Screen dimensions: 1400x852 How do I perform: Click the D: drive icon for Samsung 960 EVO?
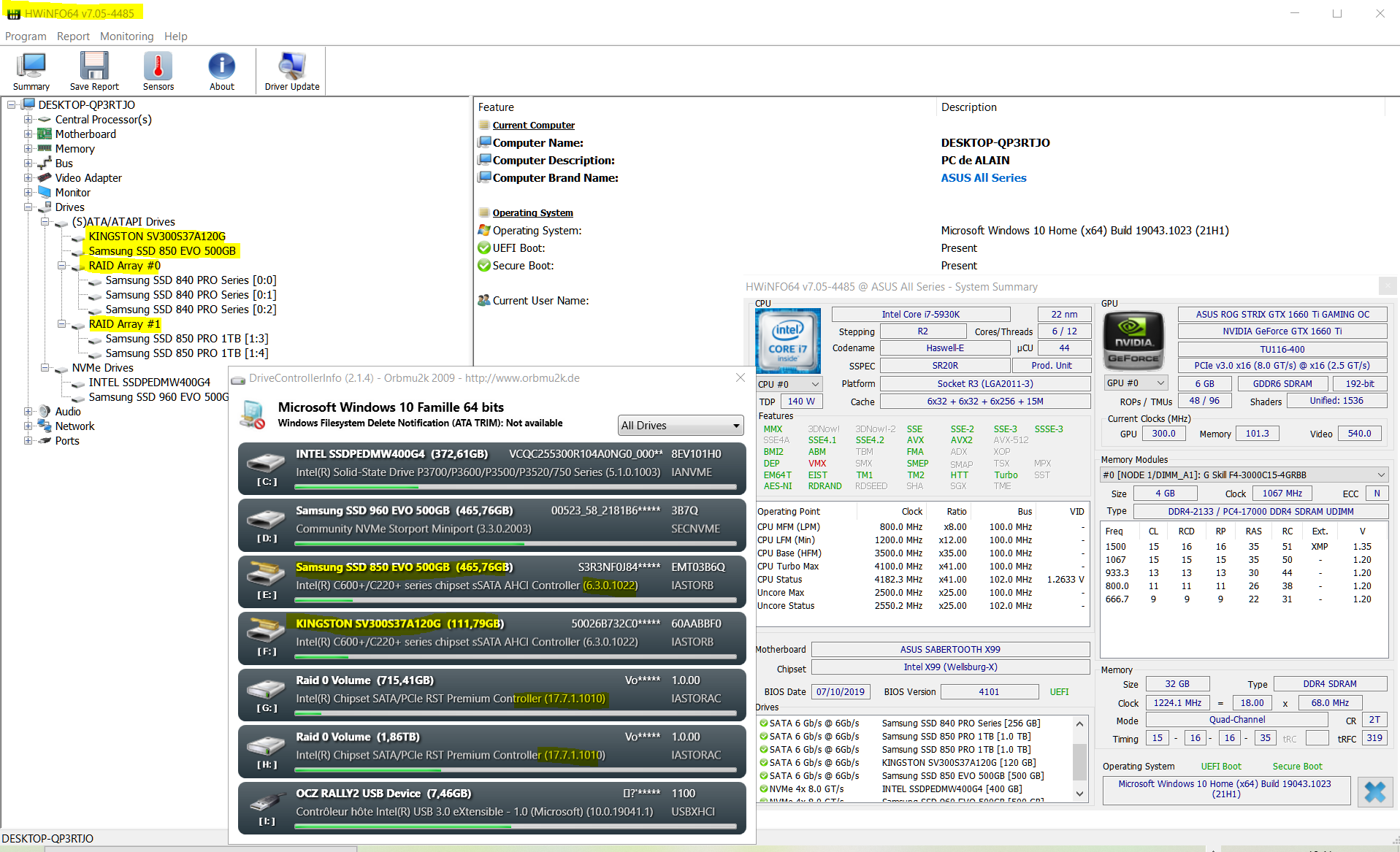[266, 519]
